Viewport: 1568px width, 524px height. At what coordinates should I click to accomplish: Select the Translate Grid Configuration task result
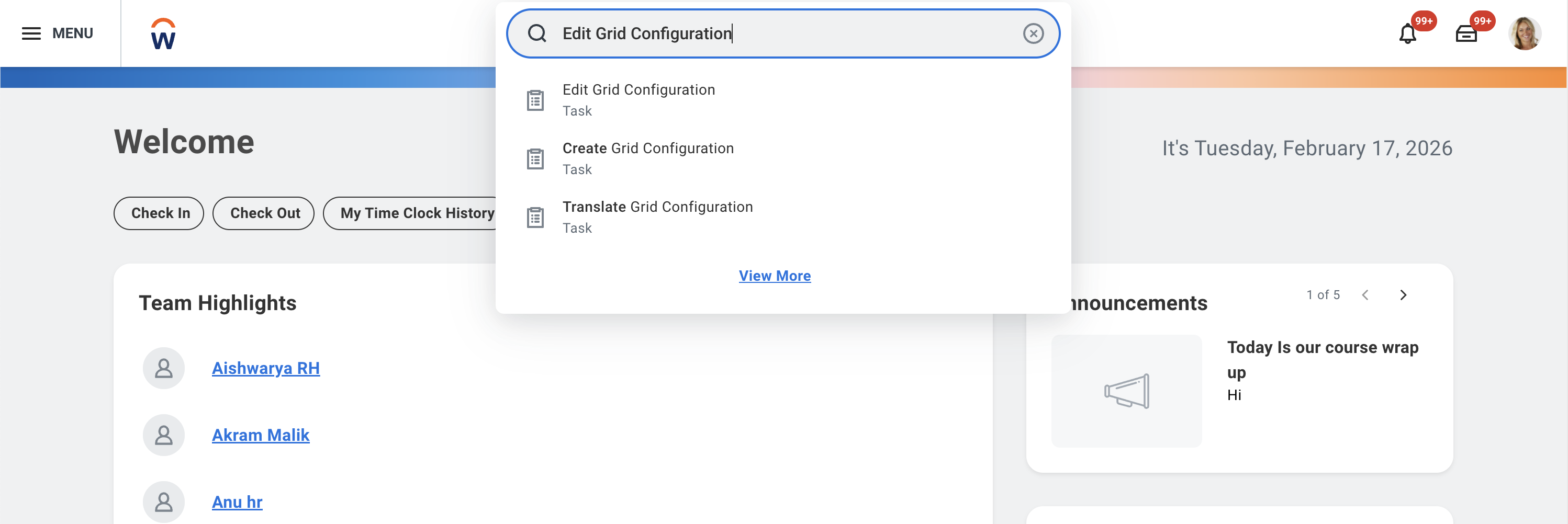click(657, 217)
